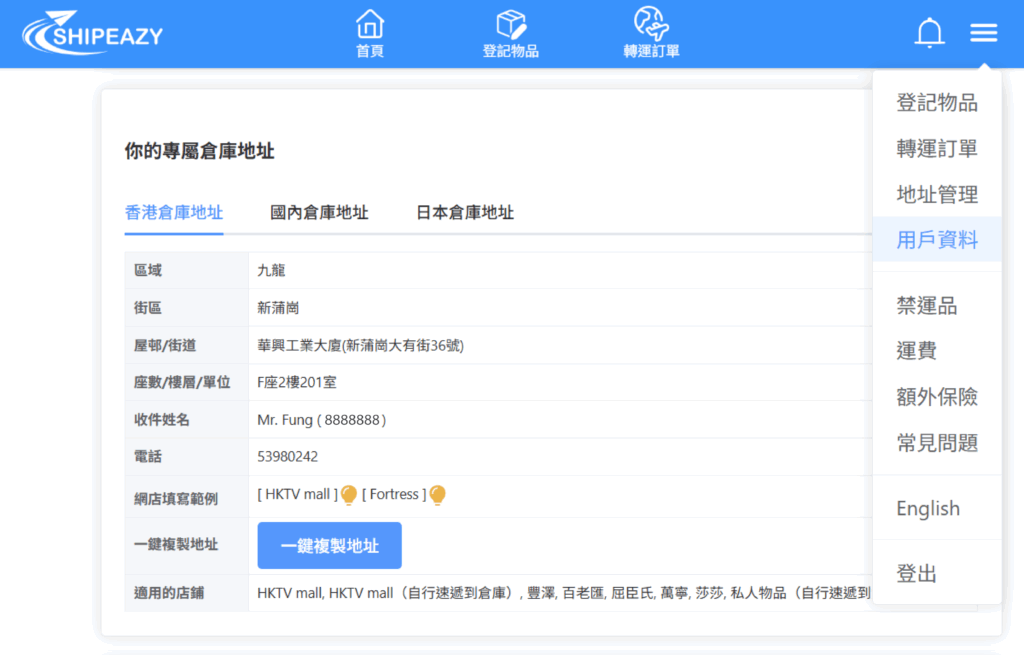
Task: Open the 轉運訂單 globe icon
Action: [651, 24]
